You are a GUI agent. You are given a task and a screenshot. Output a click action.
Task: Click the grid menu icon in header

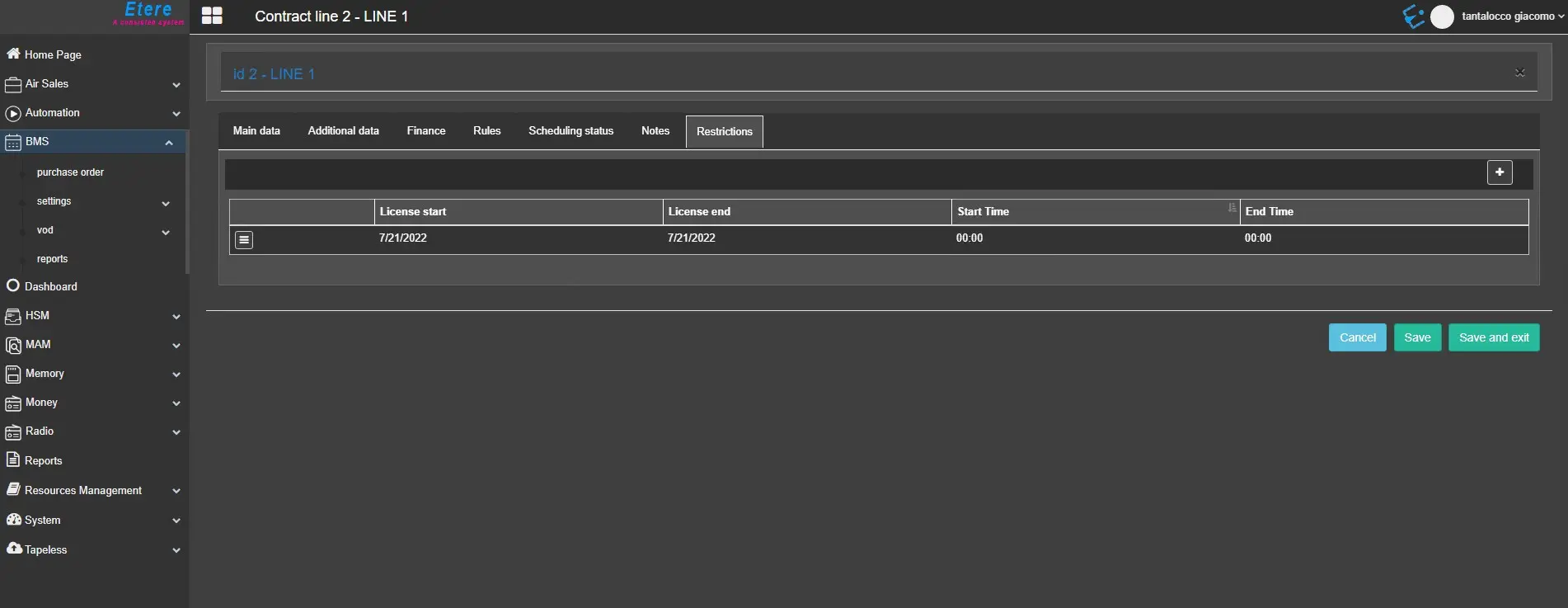212,16
